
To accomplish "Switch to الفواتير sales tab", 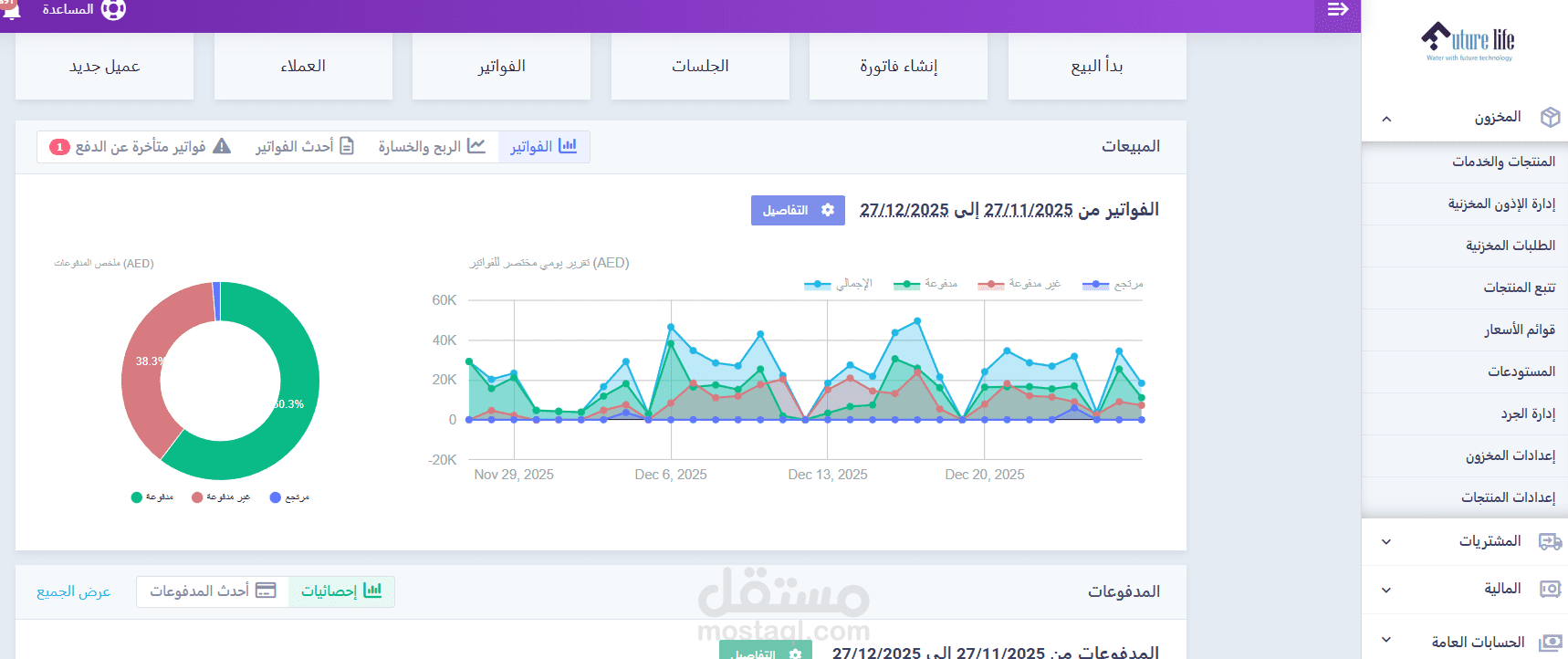I will pos(544,146).
